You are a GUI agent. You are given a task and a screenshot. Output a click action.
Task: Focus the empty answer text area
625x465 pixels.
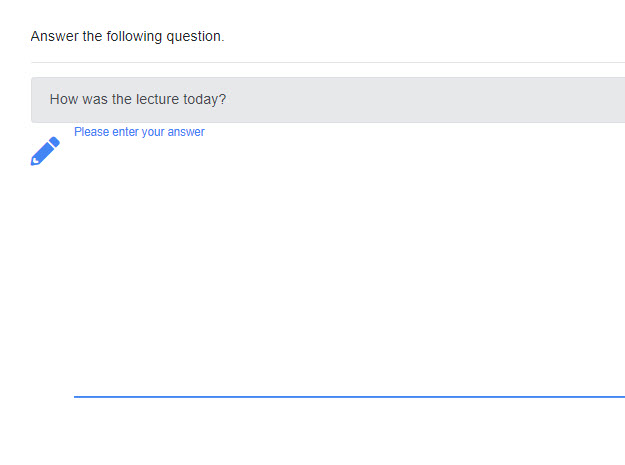(349, 265)
